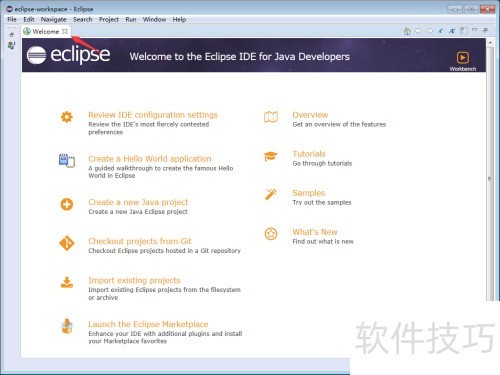
Task: Click the Eclipse logo in the banner
Action: coord(68,55)
